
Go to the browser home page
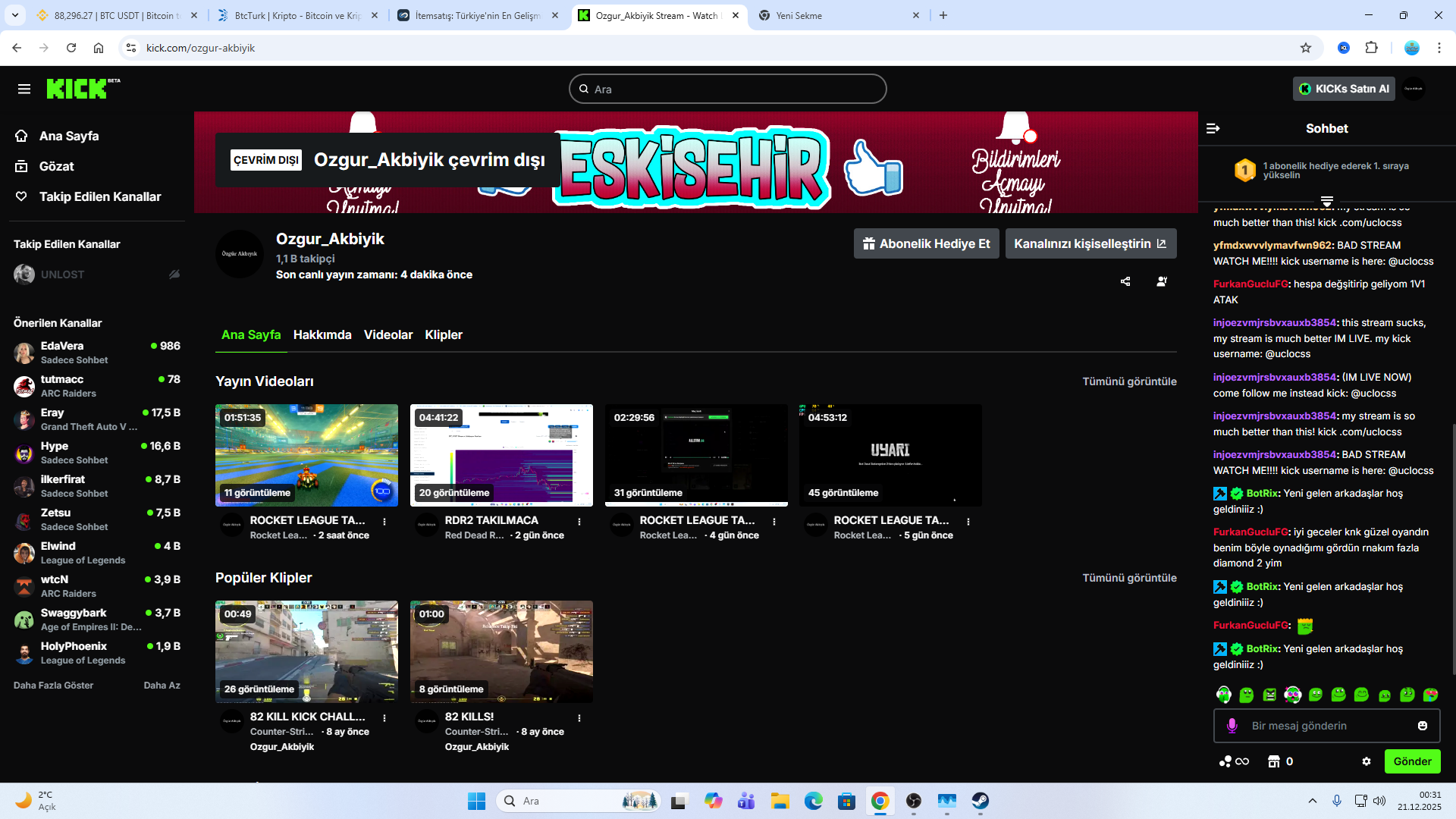coord(99,48)
